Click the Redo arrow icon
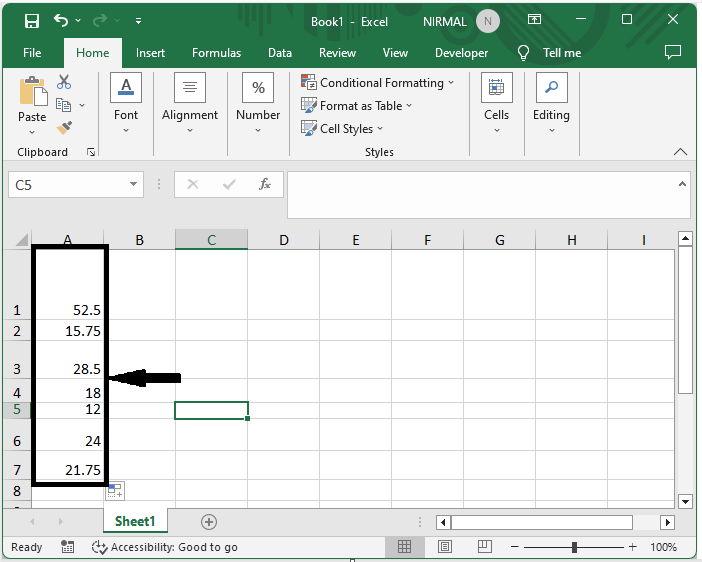 [100, 20]
